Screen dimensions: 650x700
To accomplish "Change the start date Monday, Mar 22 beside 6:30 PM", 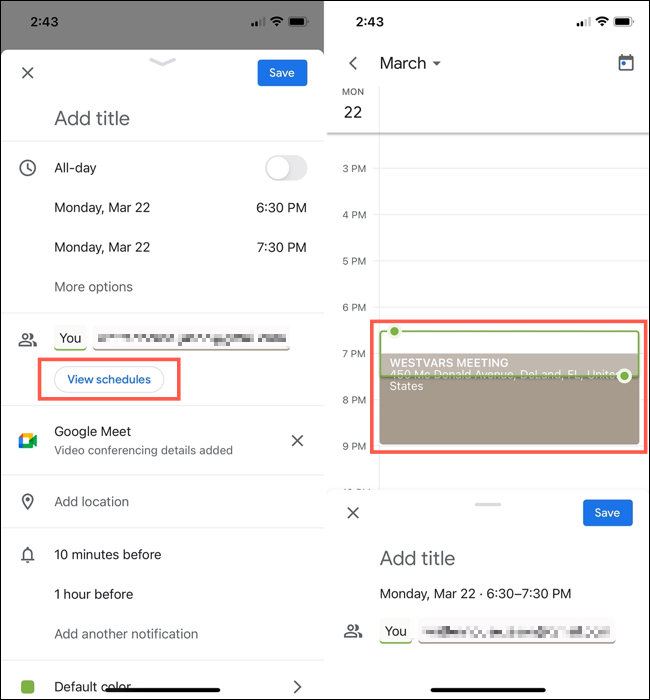I will tap(102, 208).
